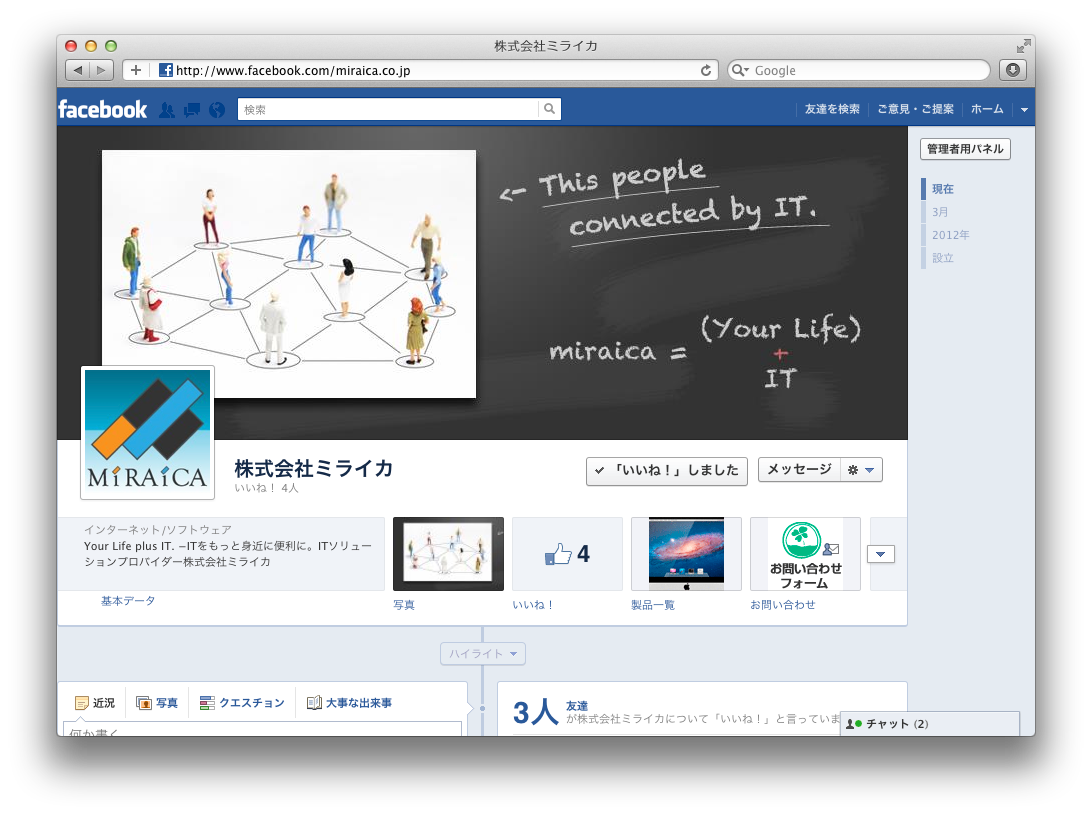Click the いいね！ 4人 likes count text
The height and width of the screenshot is (815, 1092).
(267, 488)
